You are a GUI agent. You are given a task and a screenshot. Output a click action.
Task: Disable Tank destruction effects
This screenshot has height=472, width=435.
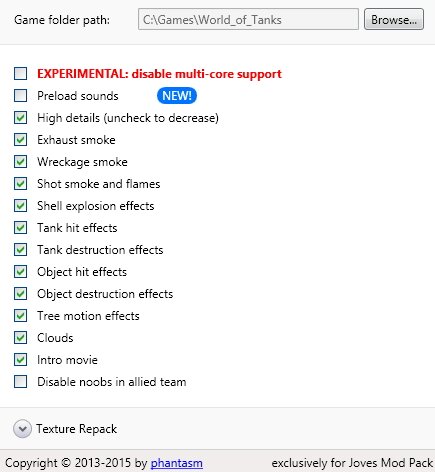(20, 250)
